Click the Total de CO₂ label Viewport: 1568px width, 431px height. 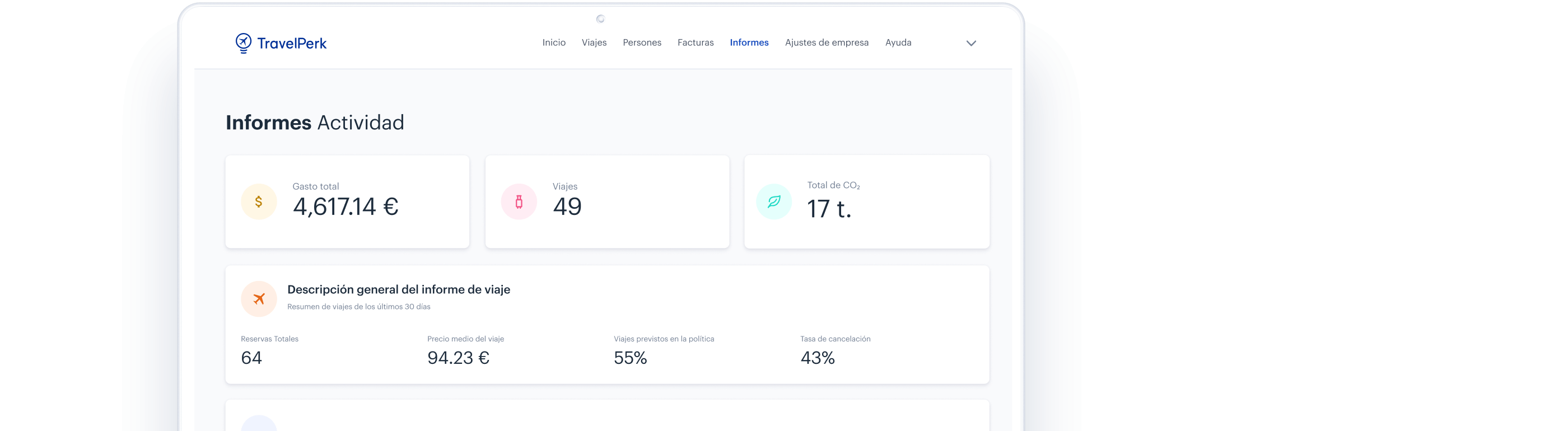pos(833,185)
